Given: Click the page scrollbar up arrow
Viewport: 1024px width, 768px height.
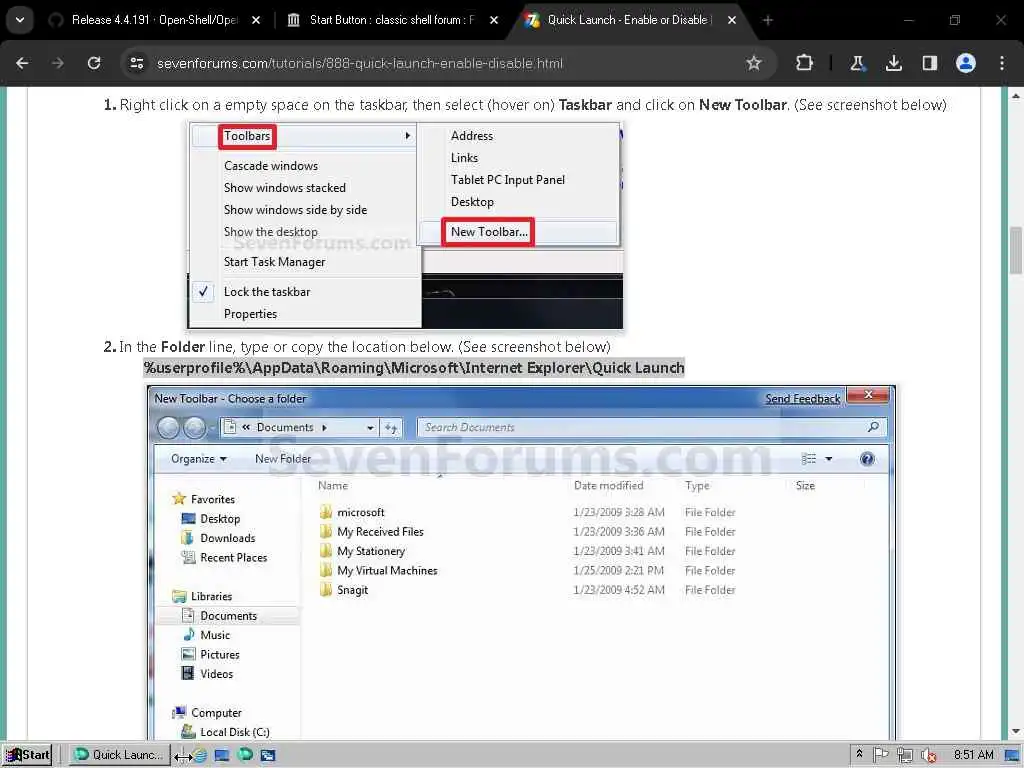Looking at the screenshot, I should [1016, 95].
